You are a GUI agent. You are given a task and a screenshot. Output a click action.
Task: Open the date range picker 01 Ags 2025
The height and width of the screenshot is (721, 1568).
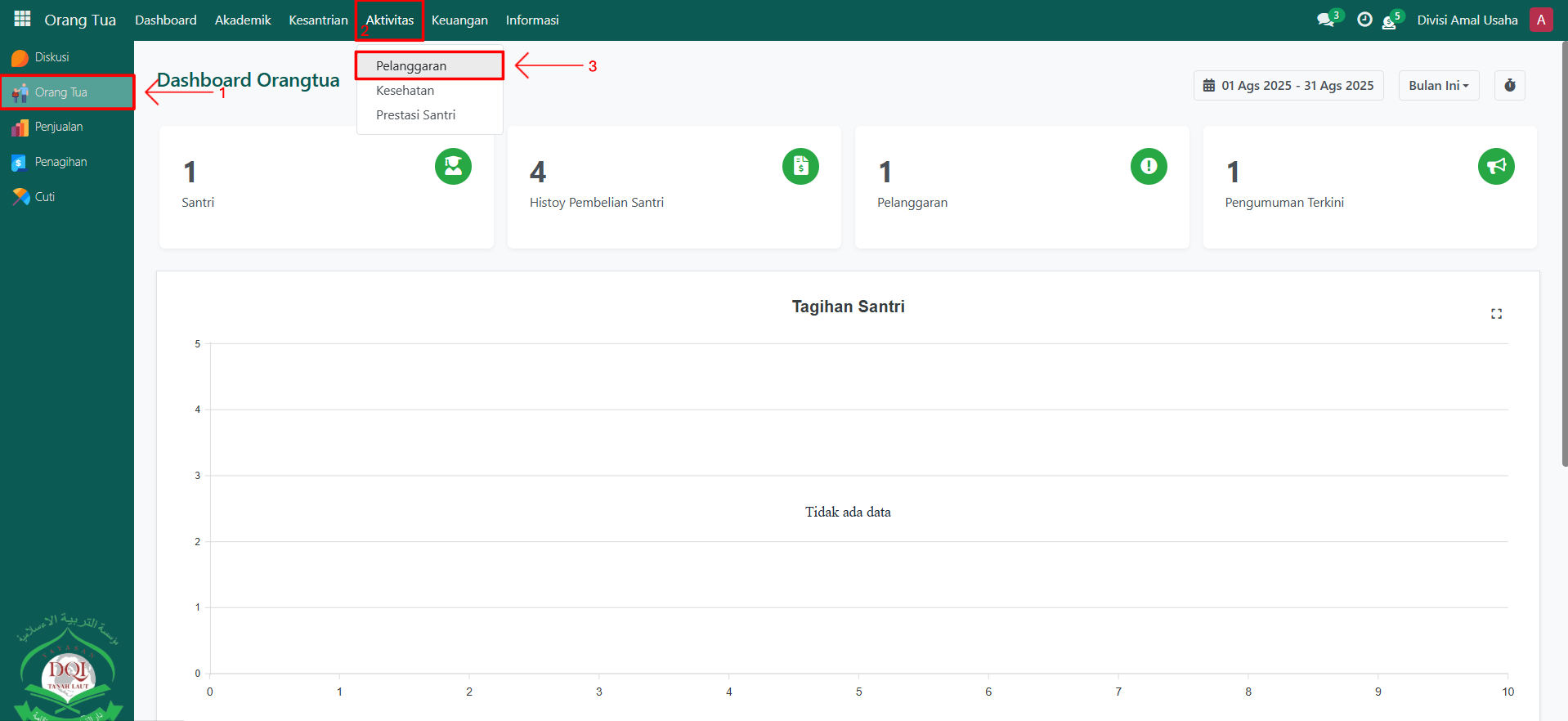[x=1288, y=85]
